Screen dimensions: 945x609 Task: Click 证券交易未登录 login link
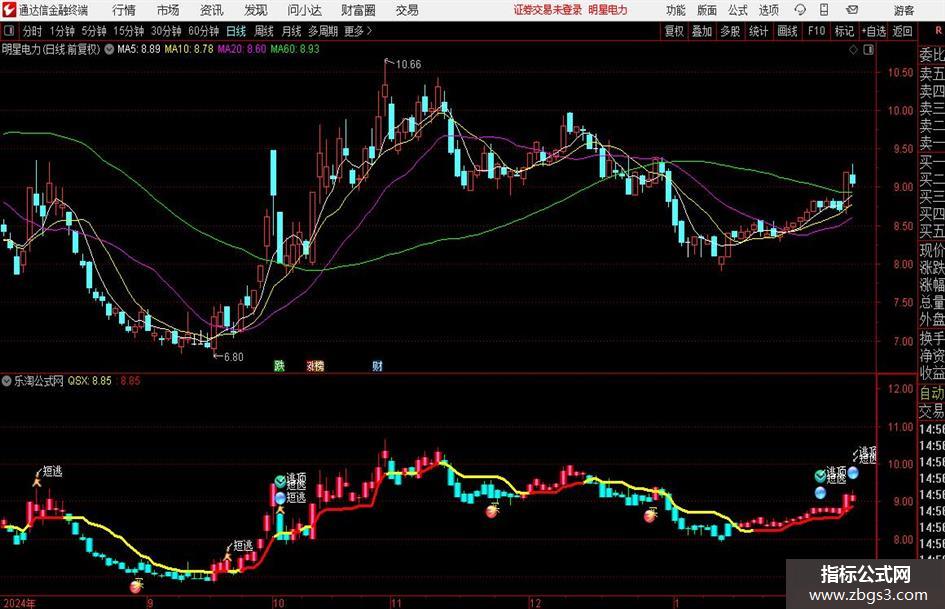pos(548,10)
